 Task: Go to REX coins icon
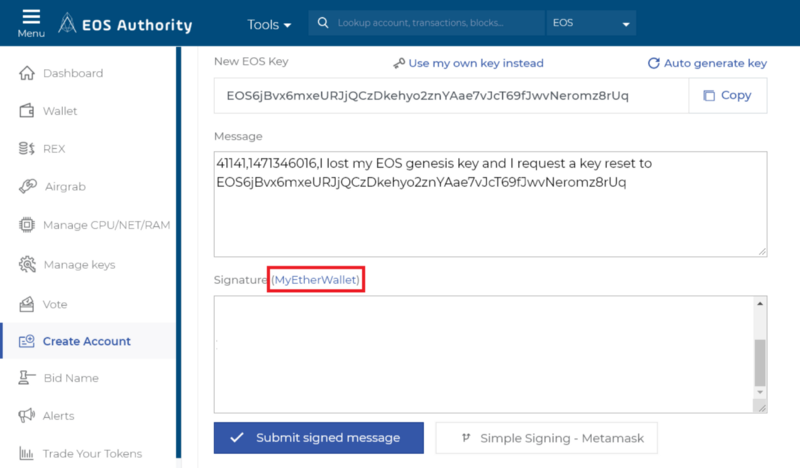[27, 149]
